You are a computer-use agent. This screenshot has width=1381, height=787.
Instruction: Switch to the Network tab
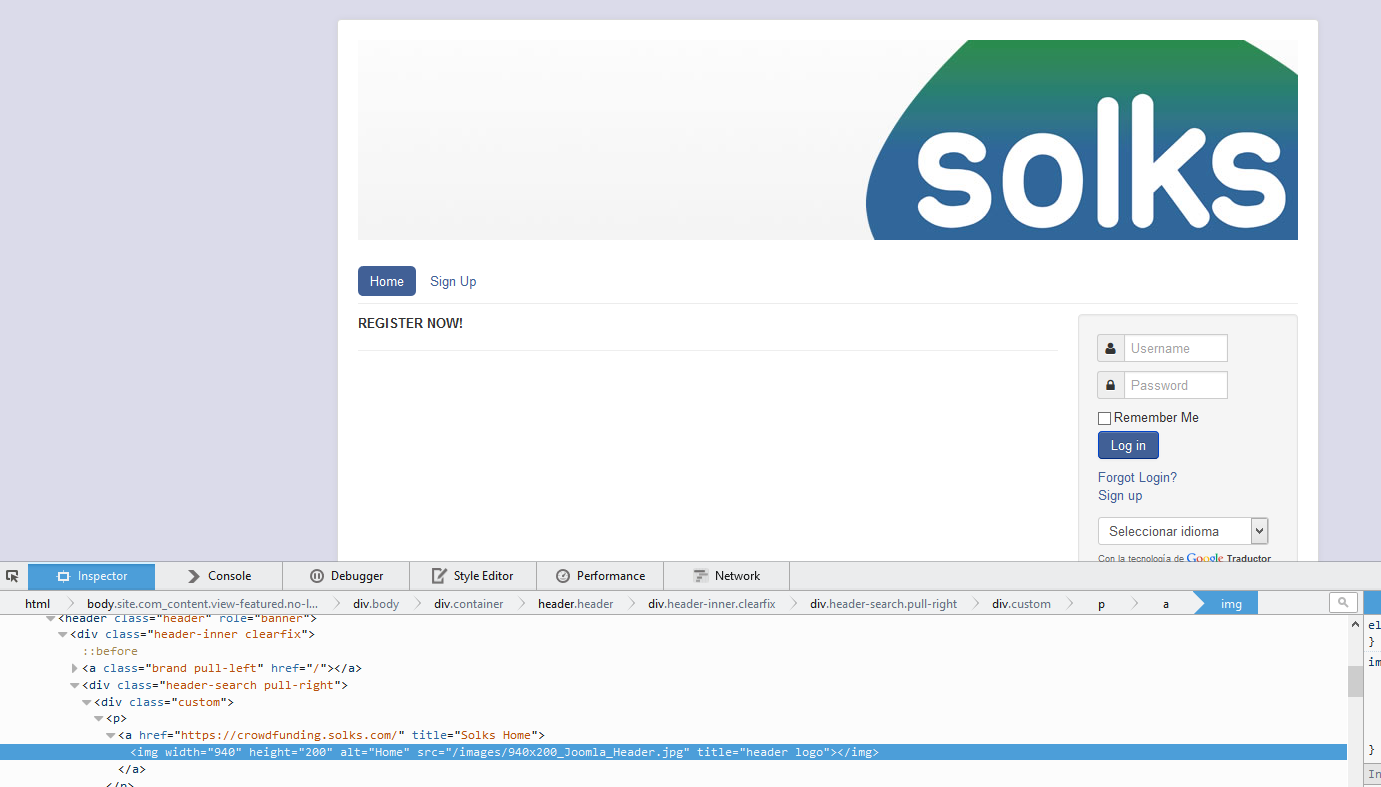pos(727,576)
